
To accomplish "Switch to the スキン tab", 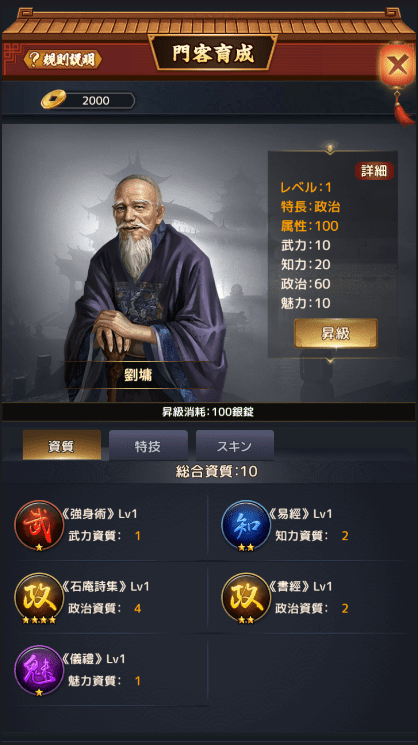I will coord(235,446).
